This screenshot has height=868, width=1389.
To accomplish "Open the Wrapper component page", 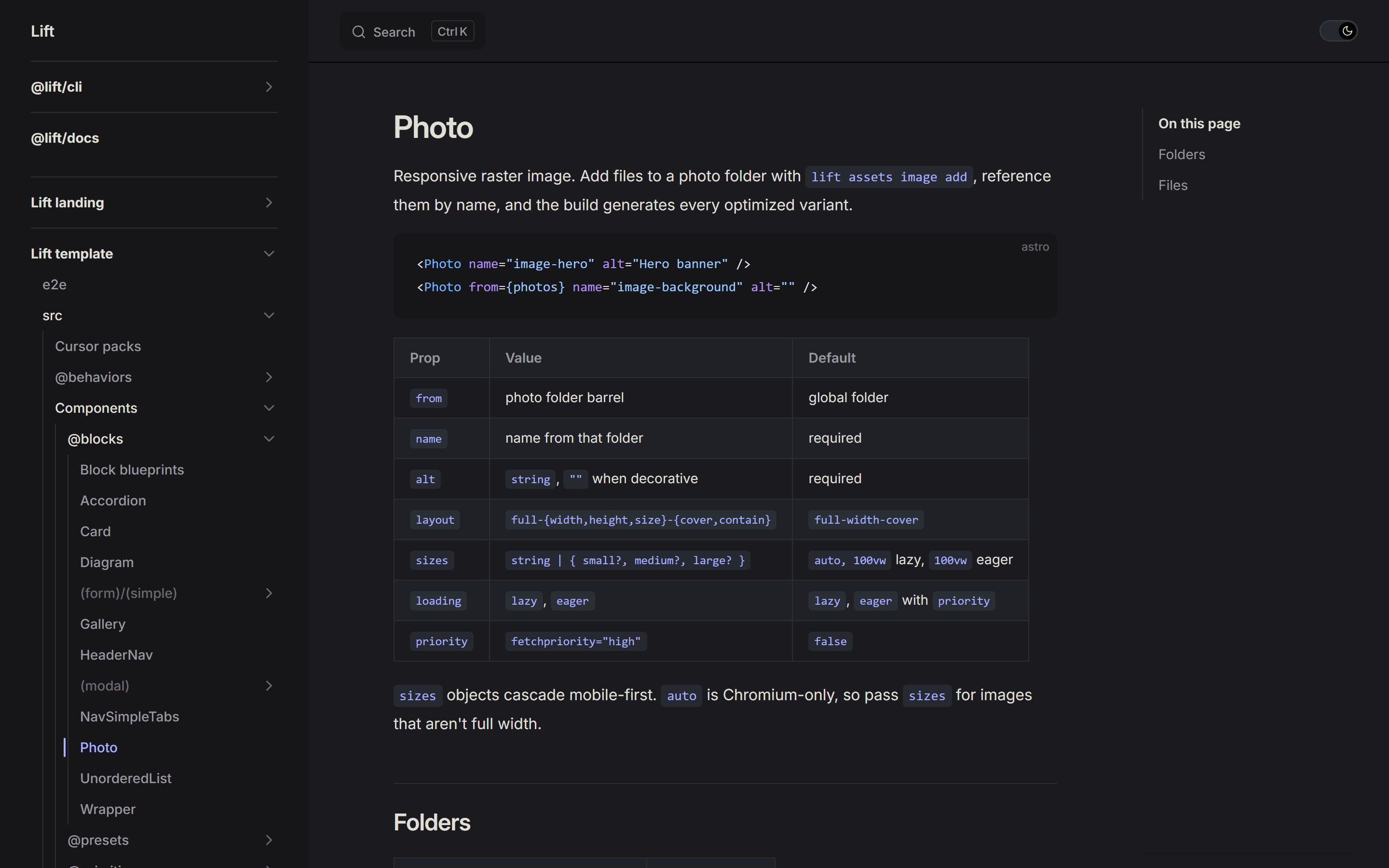I will 108,810.
